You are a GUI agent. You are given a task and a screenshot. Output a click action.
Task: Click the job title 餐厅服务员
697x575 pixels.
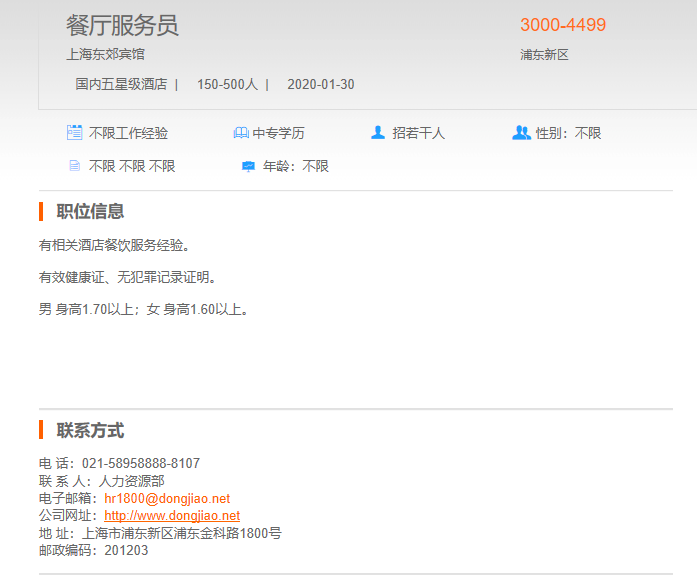(x=122, y=25)
